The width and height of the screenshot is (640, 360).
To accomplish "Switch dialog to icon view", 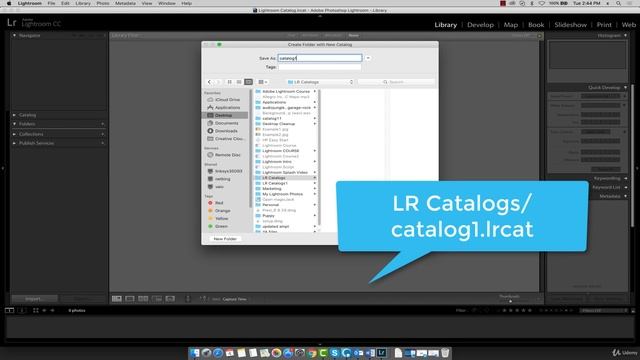I will click(x=229, y=82).
